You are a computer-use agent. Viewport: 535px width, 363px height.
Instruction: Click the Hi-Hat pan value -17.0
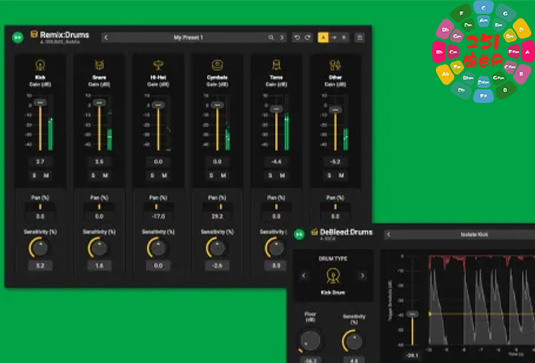click(158, 216)
